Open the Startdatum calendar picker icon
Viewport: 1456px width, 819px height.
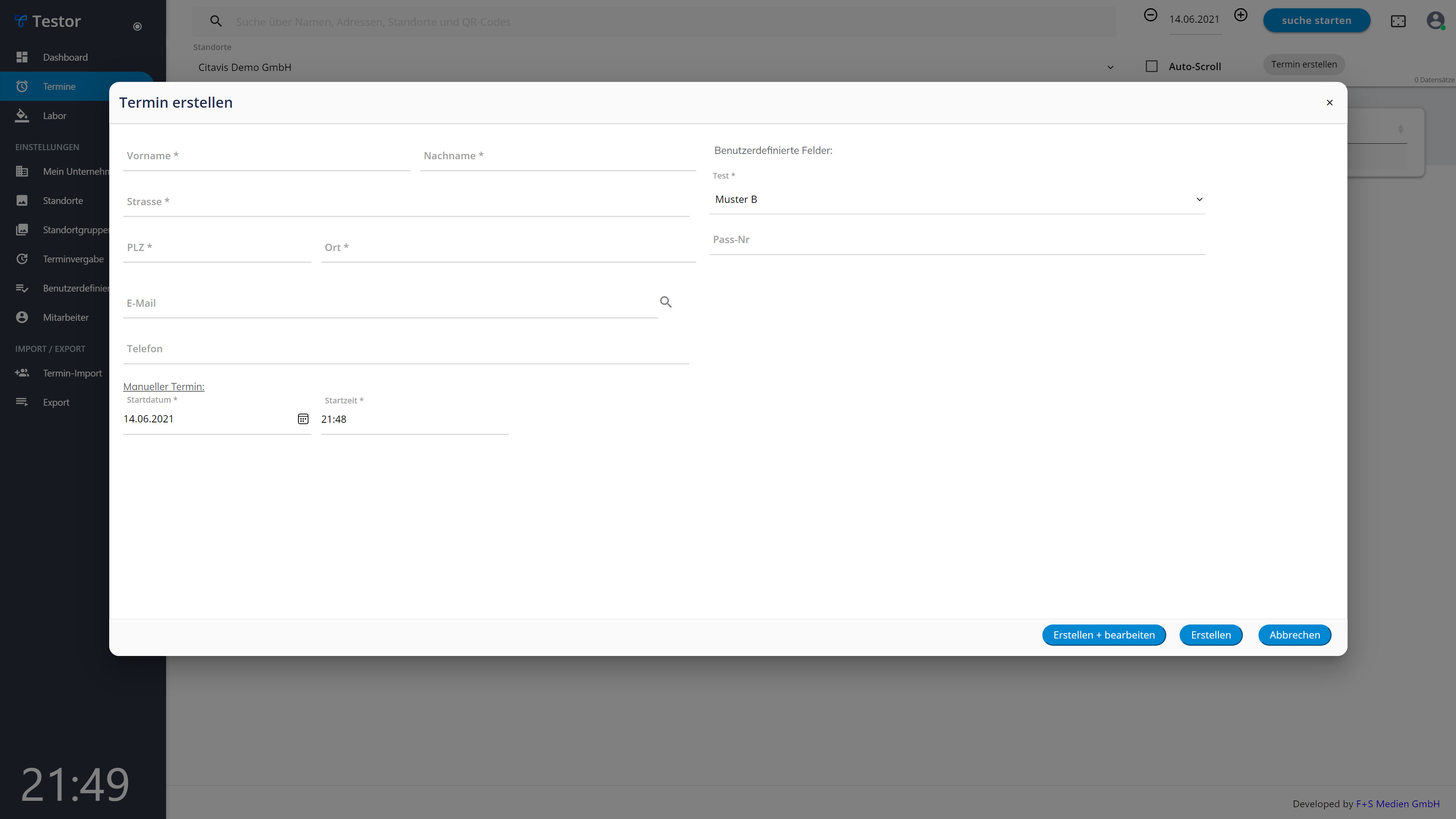click(x=303, y=419)
